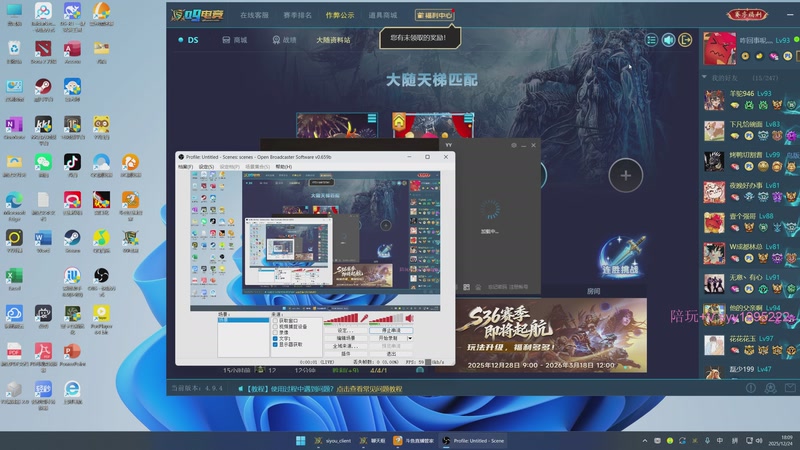Open the WeChat desktop icon

point(43,165)
